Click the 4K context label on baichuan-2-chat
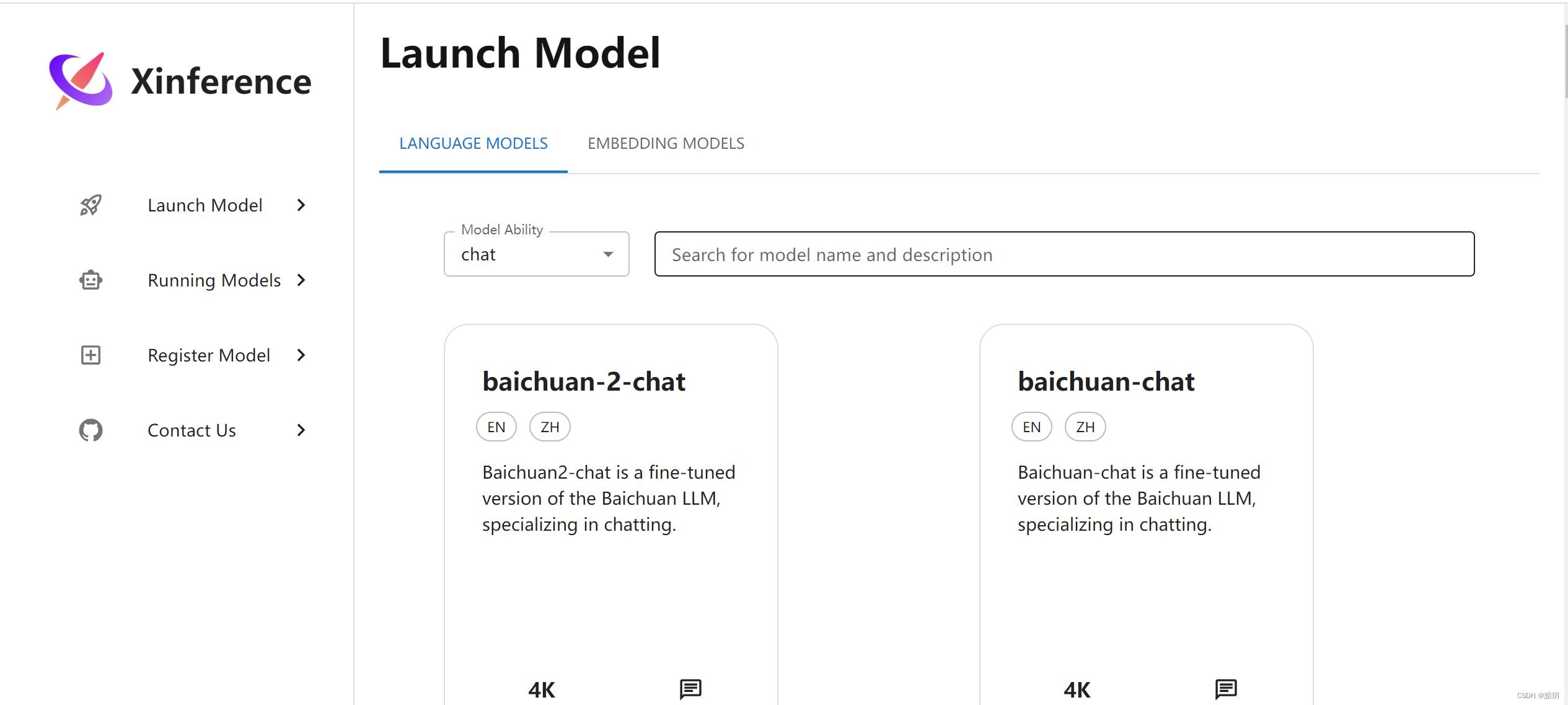Screen dimensions: 1568x705 pos(542,690)
